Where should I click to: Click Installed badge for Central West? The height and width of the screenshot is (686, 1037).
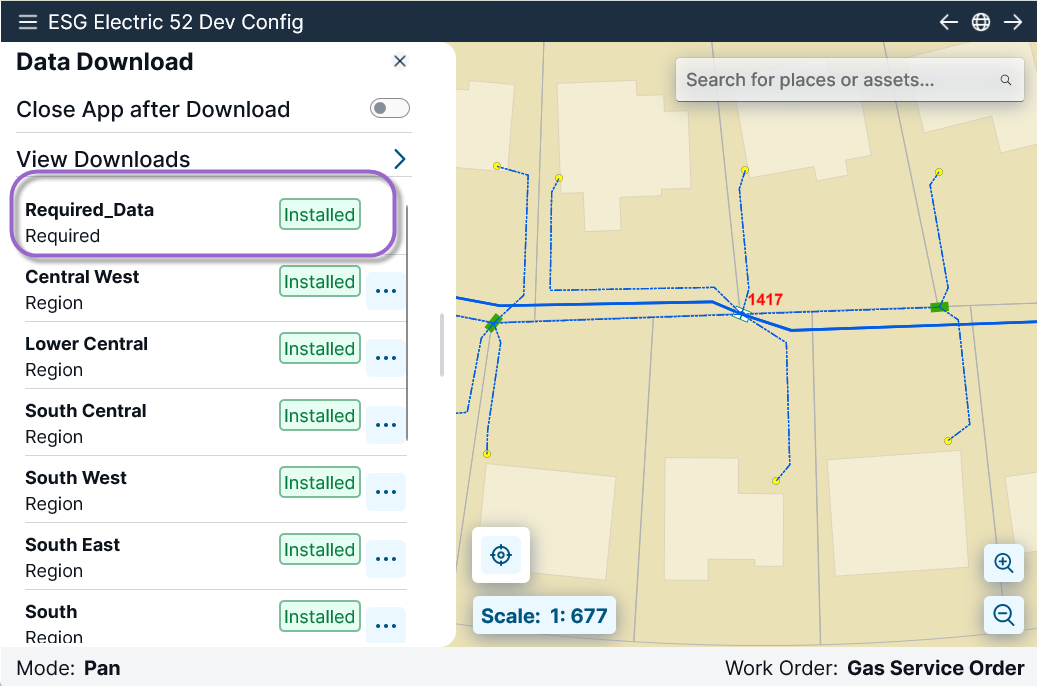[319, 281]
